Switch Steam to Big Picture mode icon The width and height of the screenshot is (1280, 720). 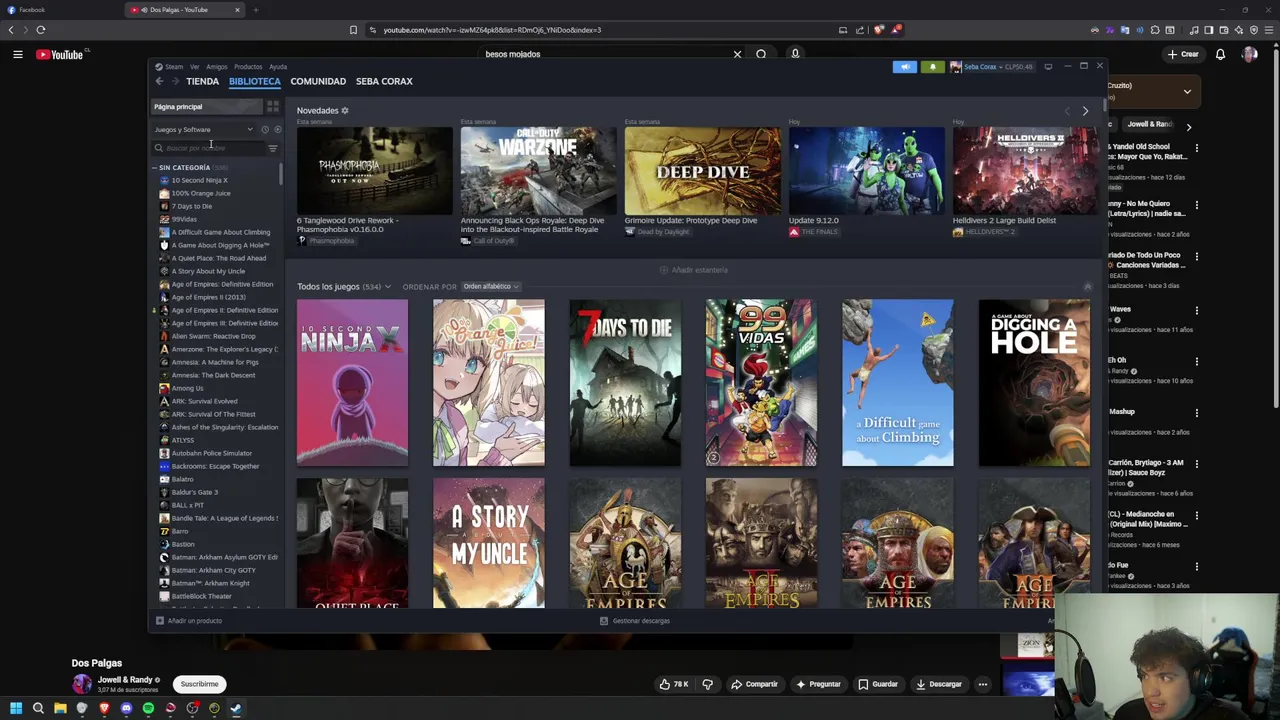tap(1048, 67)
